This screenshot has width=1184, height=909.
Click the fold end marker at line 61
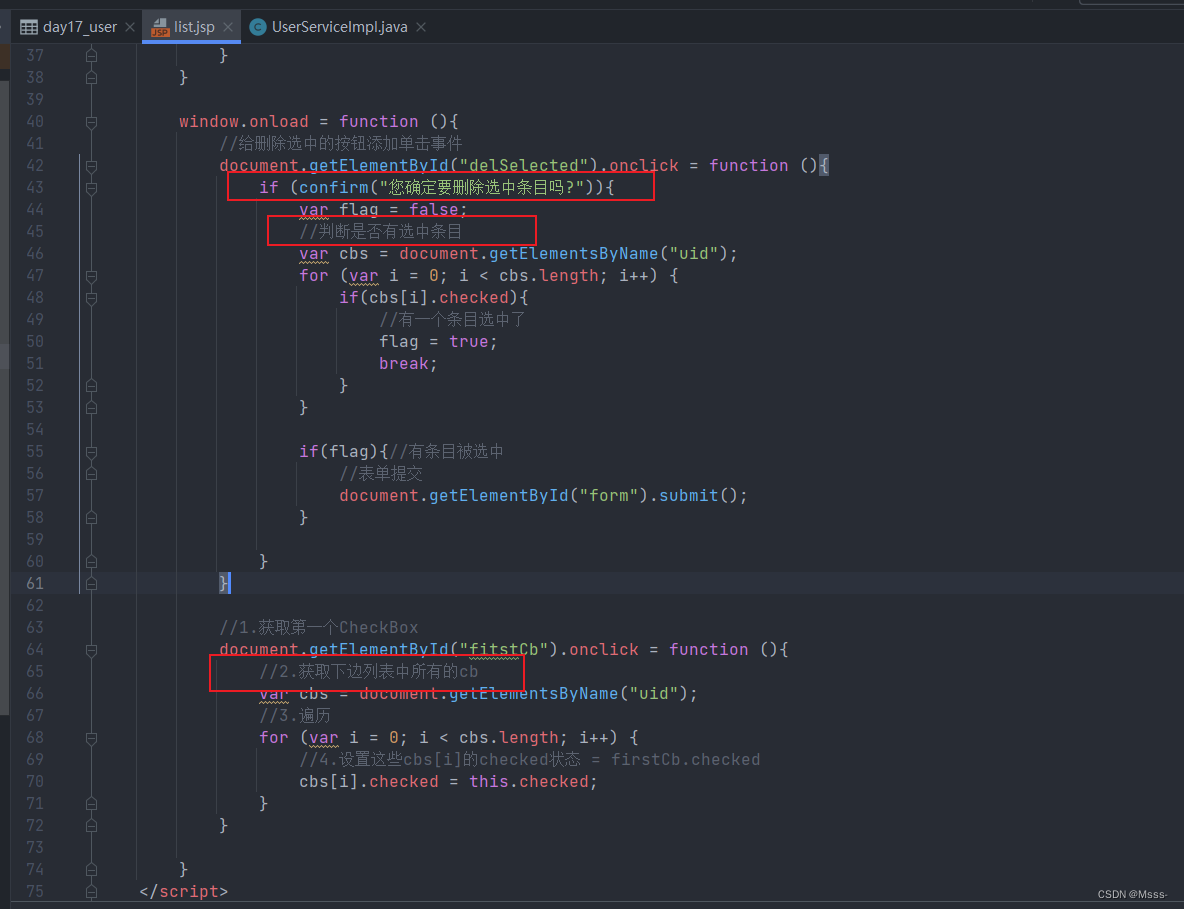[x=91, y=584]
